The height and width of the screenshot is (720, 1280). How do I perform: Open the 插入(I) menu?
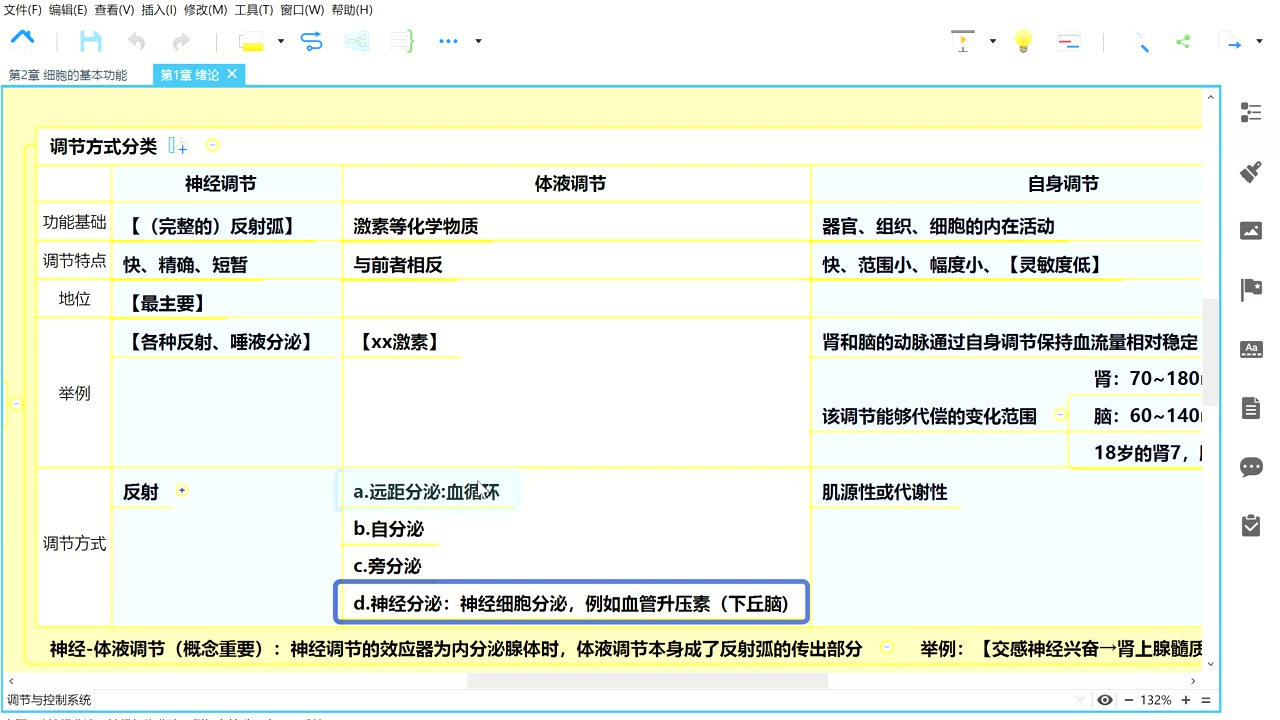[159, 10]
